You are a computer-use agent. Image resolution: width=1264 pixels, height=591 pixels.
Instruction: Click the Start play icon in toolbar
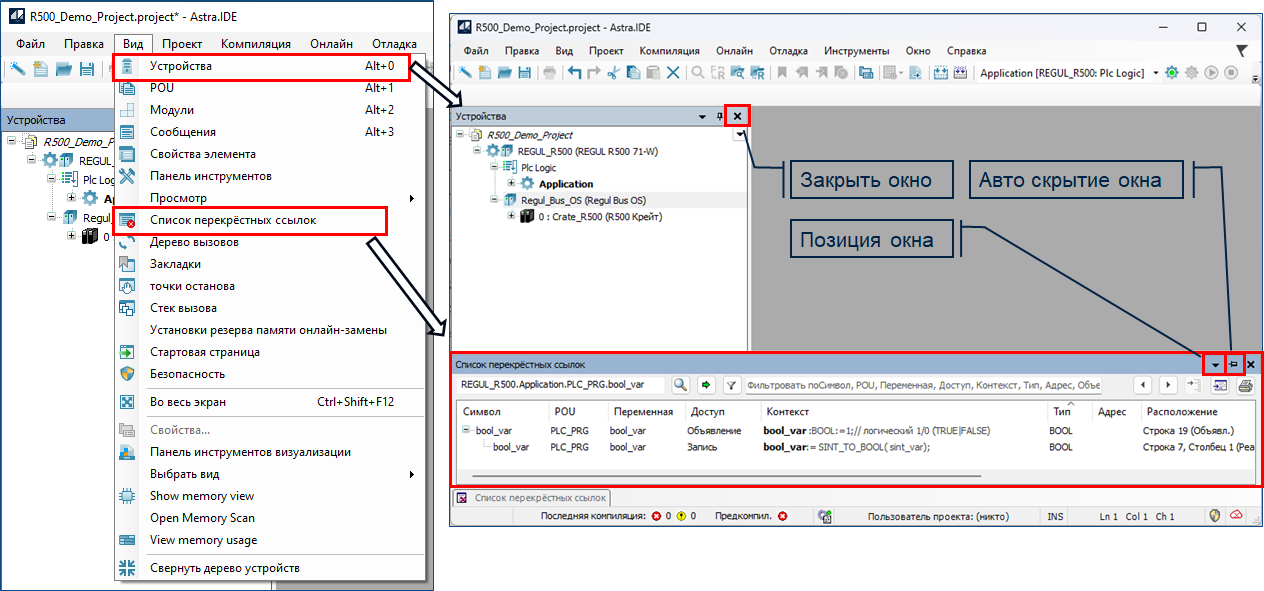[1211, 73]
